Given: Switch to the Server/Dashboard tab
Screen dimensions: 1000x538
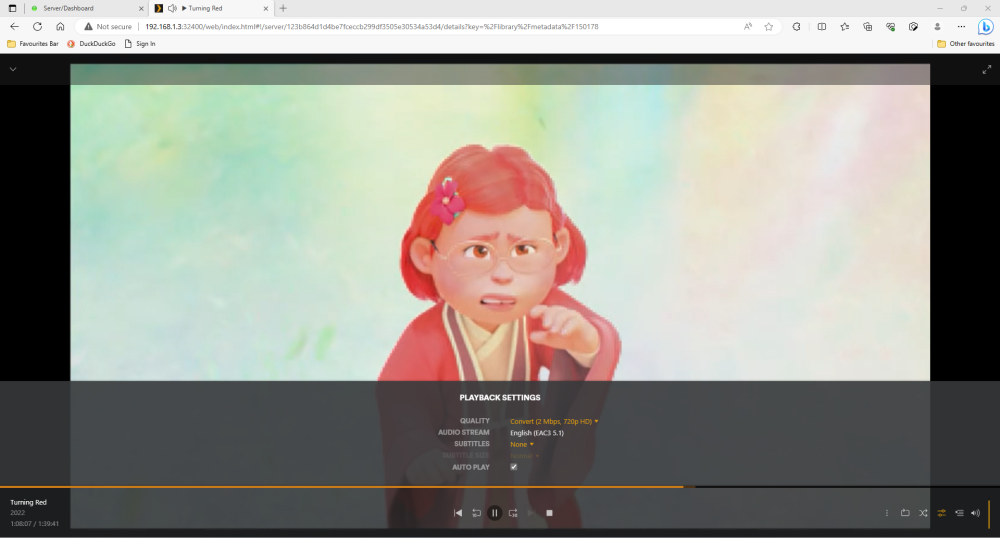Looking at the screenshot, I should click(87, 8).
